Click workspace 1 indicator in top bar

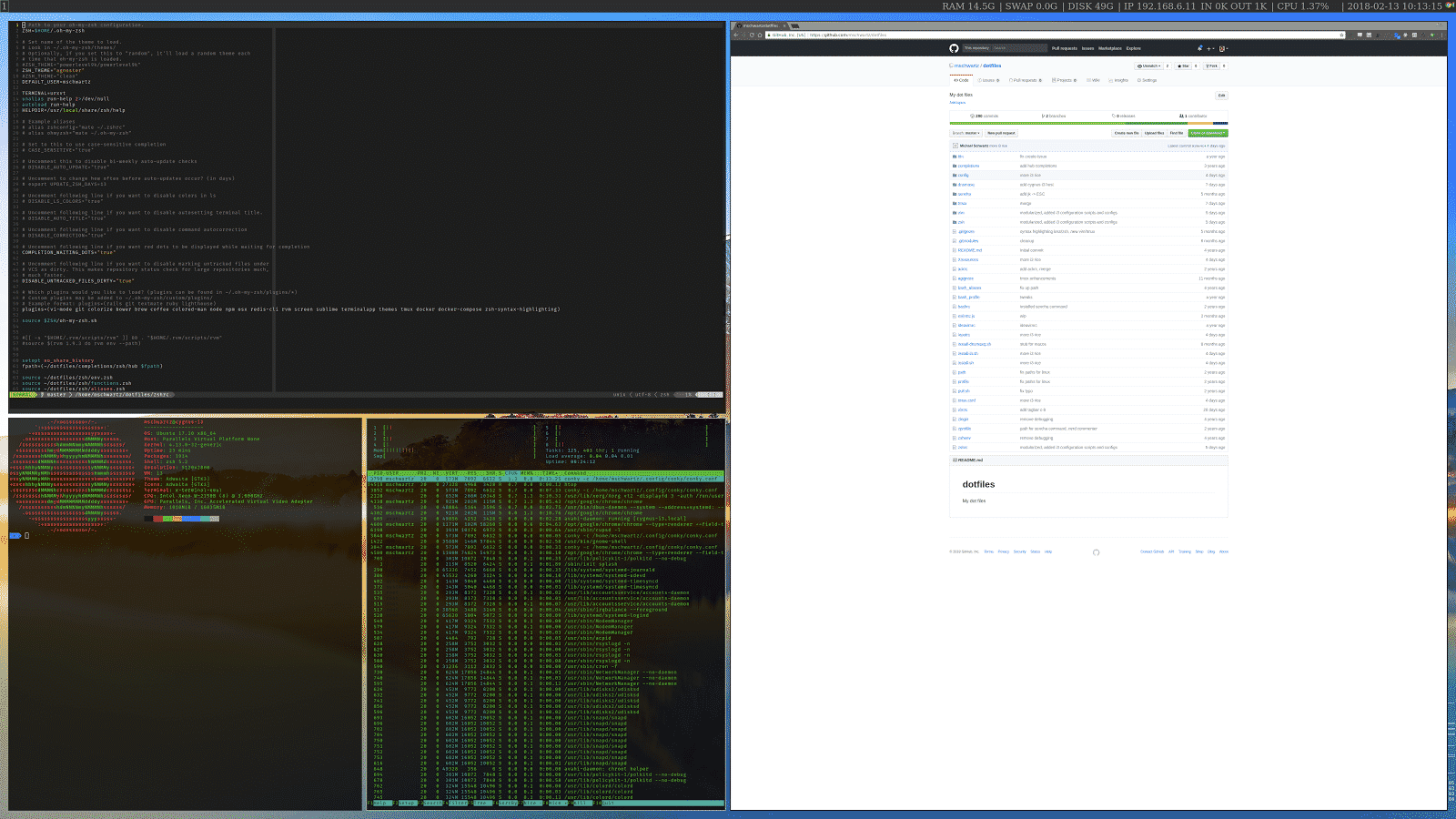[5, 6]
